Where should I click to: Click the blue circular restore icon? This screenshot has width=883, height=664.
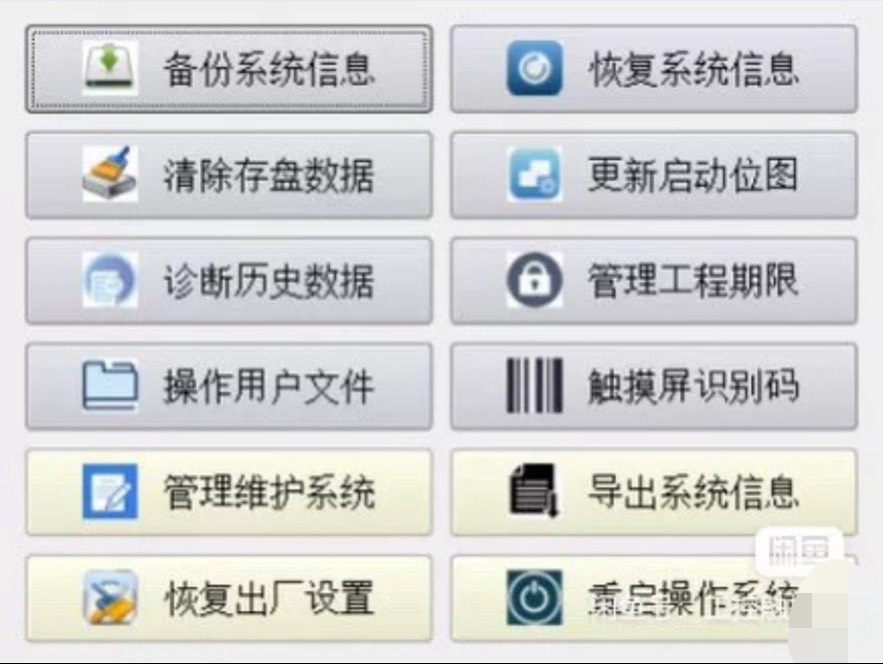[534, 68]
